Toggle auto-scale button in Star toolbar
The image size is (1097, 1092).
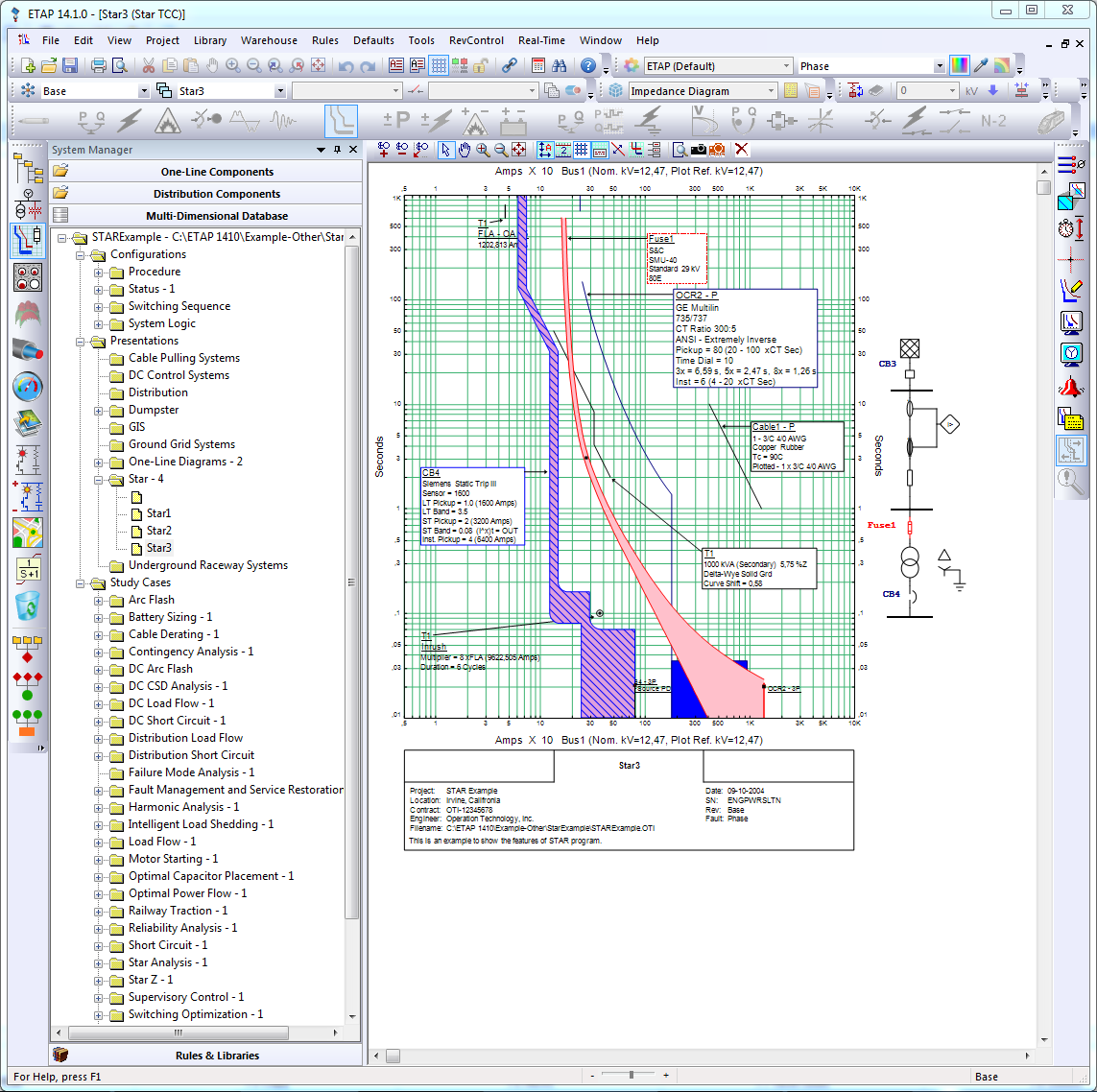pos(545,149)
